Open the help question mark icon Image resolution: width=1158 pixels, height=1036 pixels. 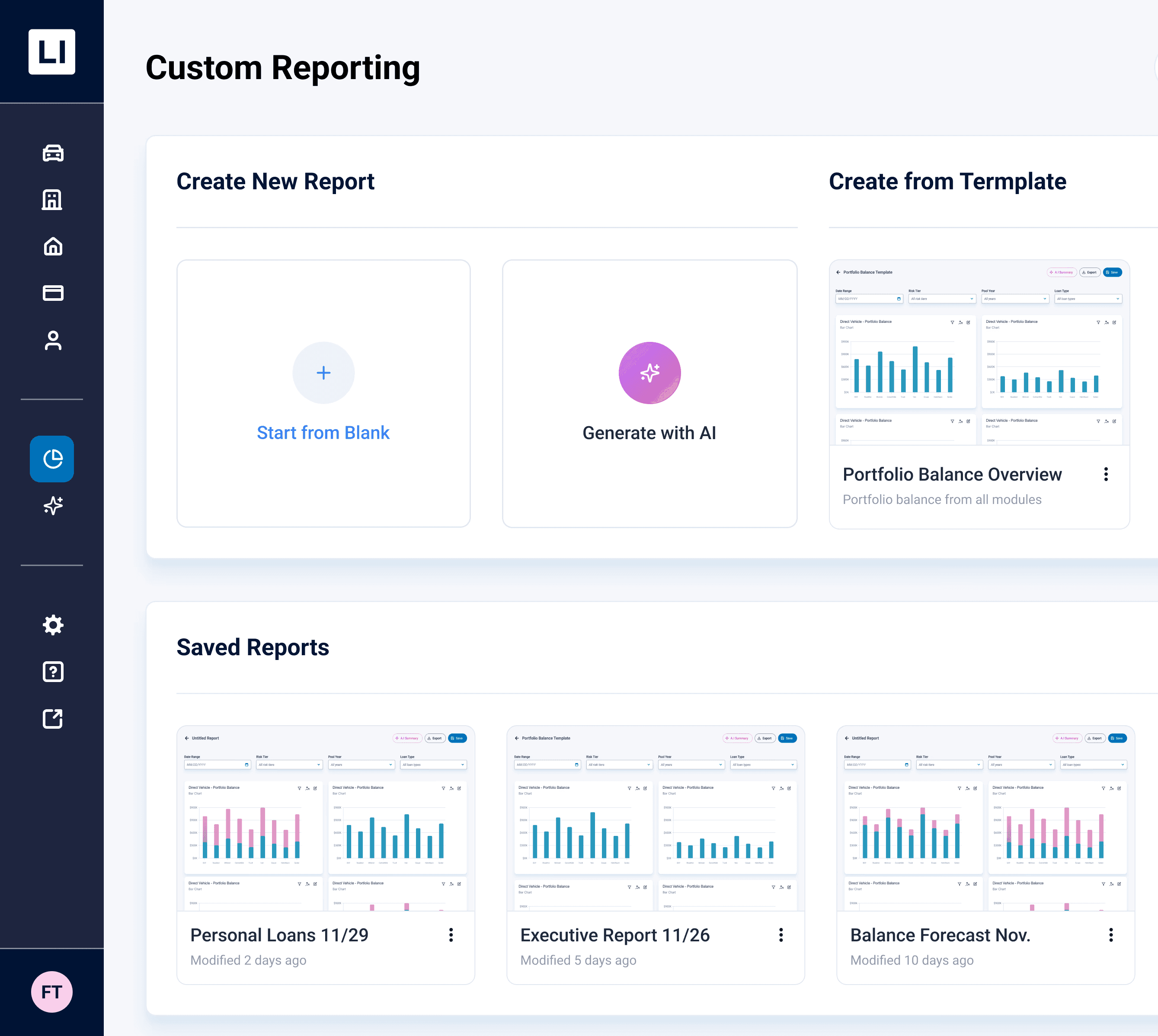click(52, 672)
